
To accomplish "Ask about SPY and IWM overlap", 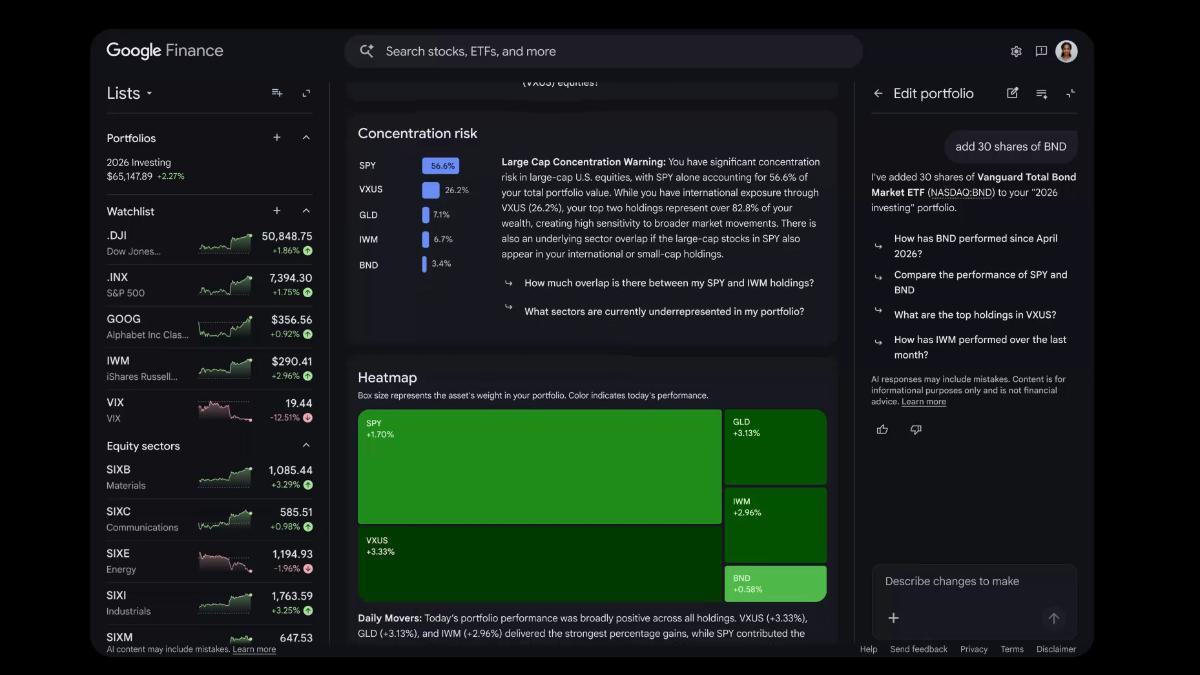I will pos(669,283).
